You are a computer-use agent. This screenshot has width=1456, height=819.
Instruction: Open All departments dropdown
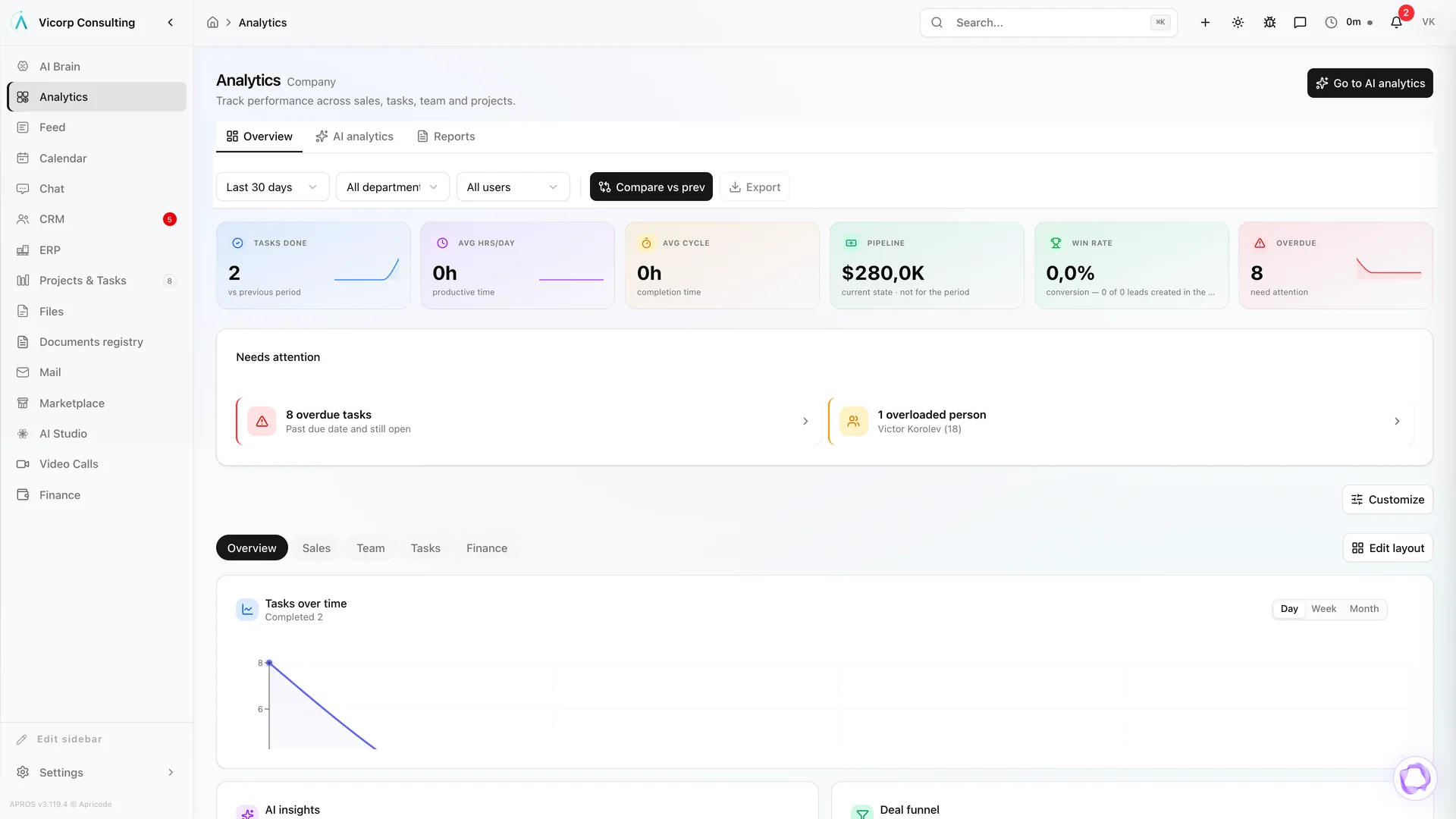pos(392,187)
